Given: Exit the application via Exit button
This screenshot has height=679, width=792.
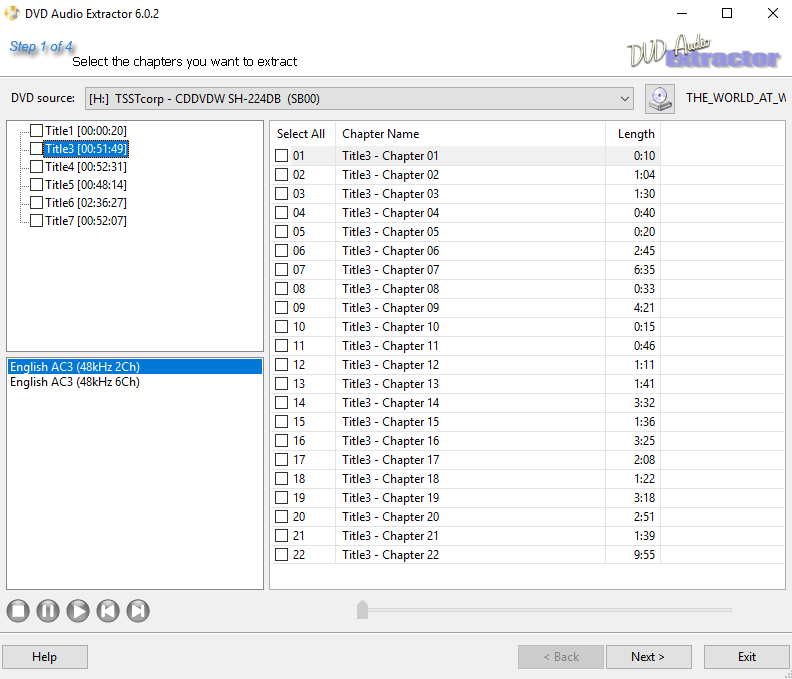Looking at the screenshot, I should pos(747,657).
